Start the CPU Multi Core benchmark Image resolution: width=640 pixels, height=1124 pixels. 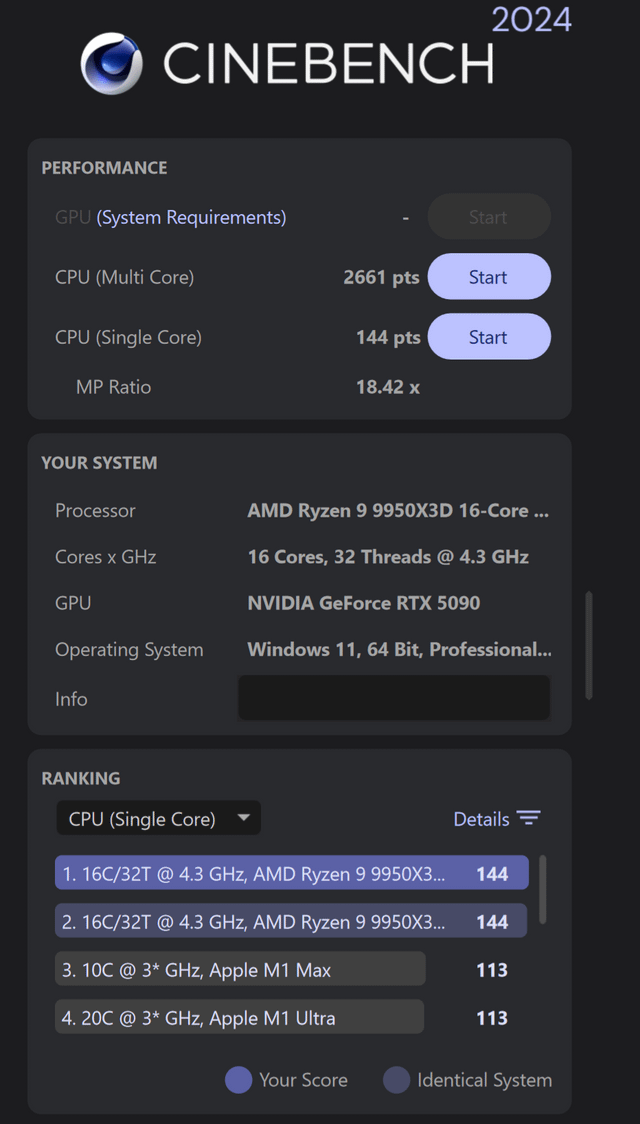tap(489, 277)
